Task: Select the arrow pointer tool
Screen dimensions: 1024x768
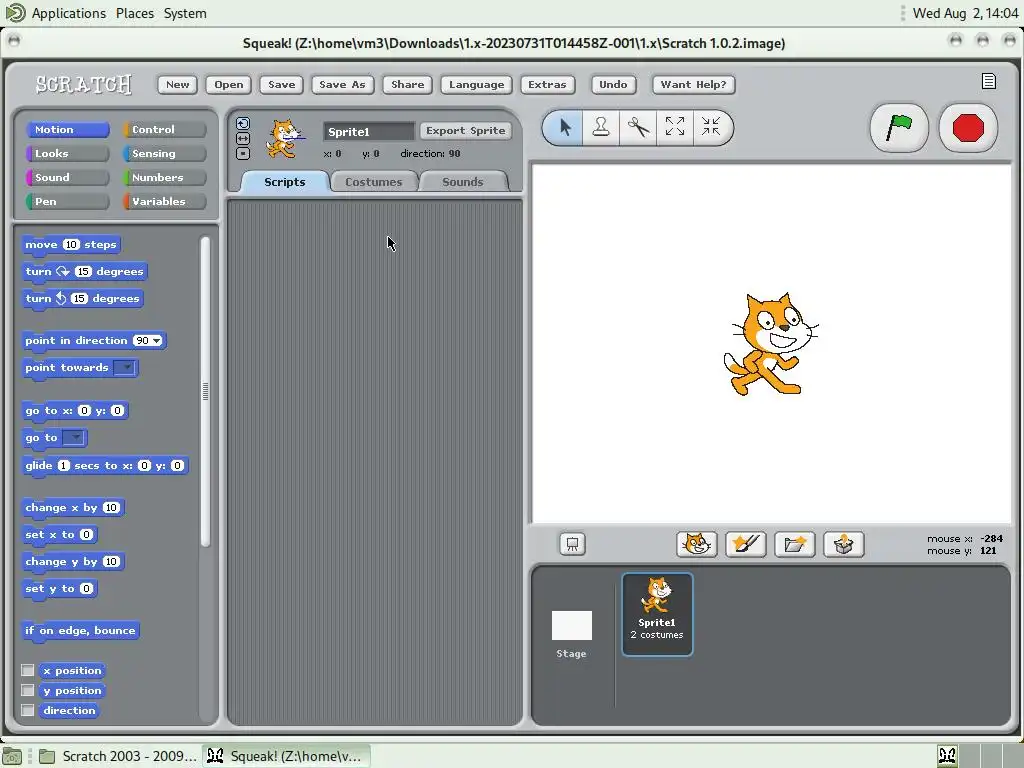Action: click(x=564, y=127)
